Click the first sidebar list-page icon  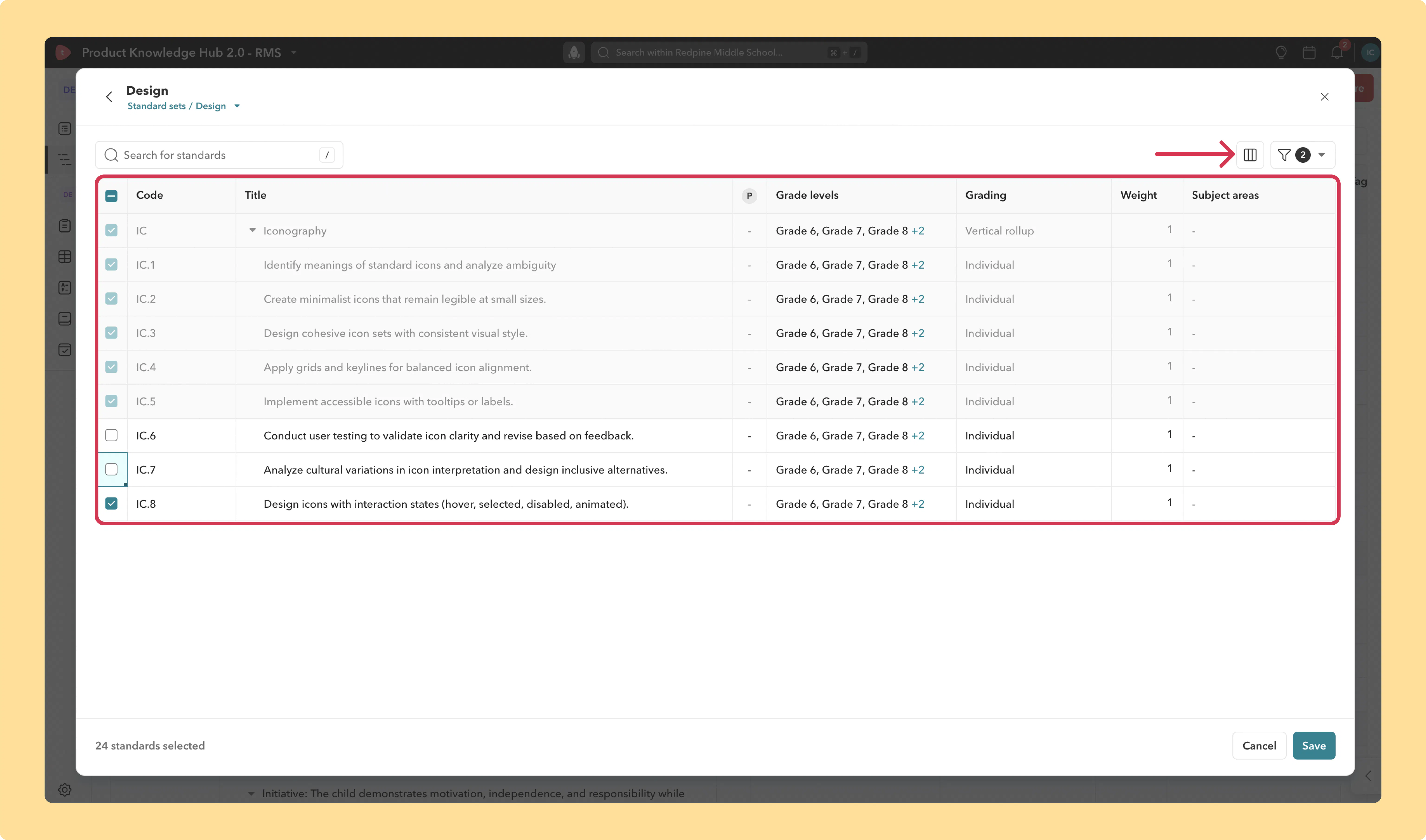(65, 129)
